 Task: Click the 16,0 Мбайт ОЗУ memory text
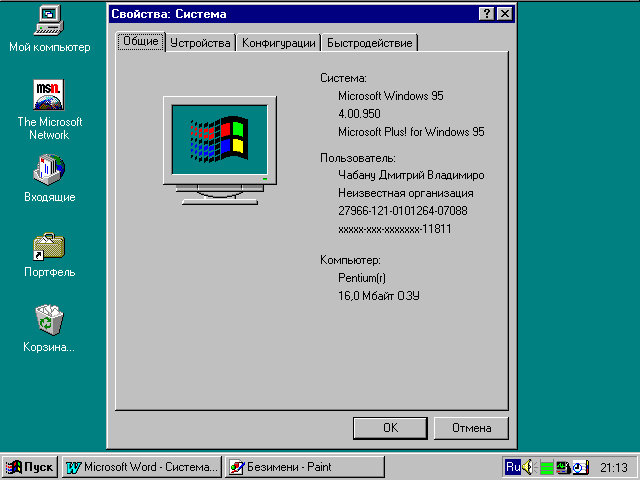tap(378, 296)
